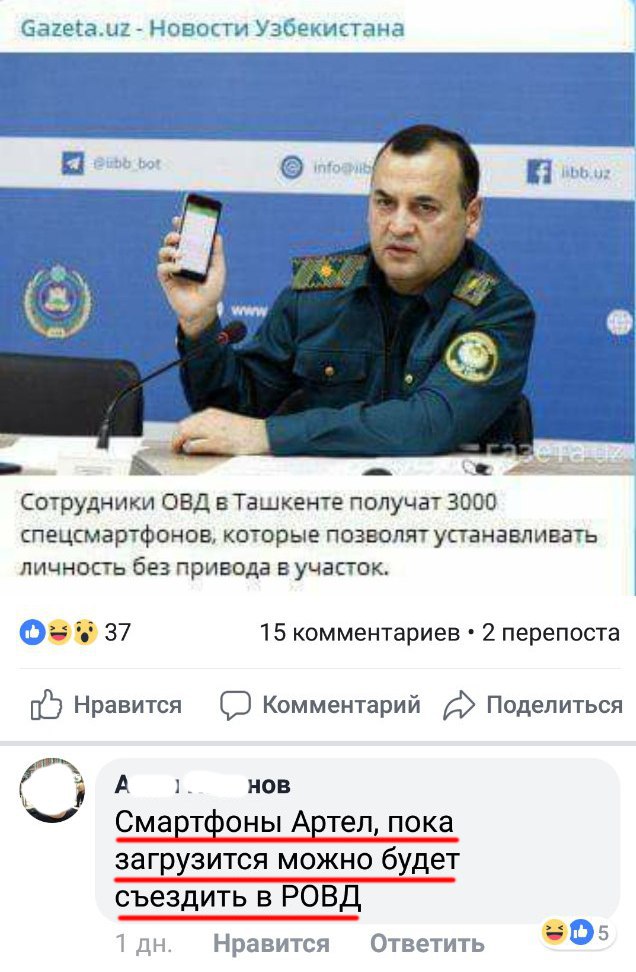Reply to comment with Ответить
Image resolution: width=636 pixels, height=972 pixels.
427,943
